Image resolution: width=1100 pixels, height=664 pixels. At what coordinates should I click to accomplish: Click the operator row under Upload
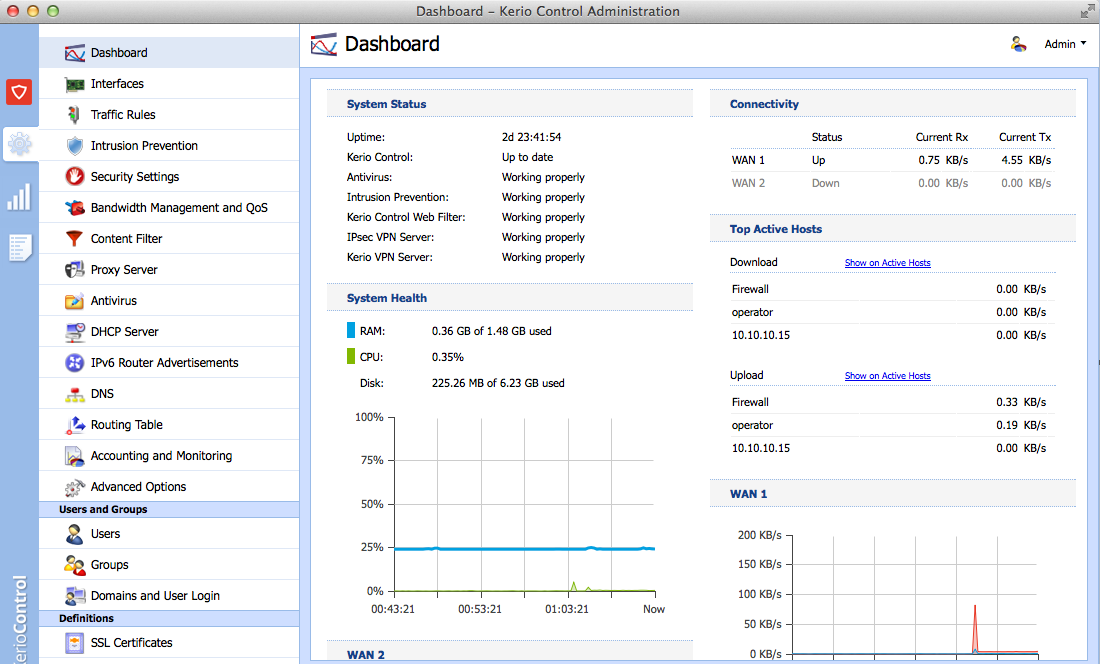click(x=892, y=425)
